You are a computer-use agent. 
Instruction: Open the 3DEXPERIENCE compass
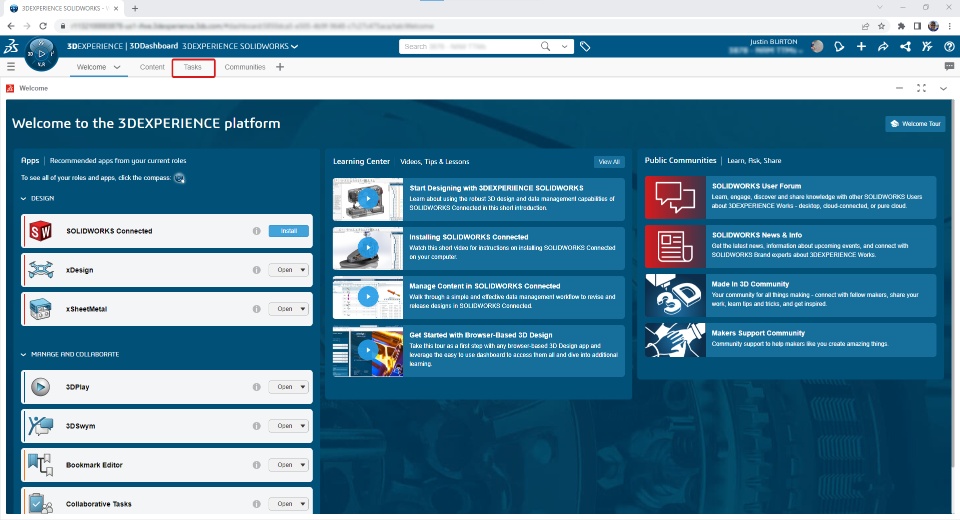(x=42, y=55)
